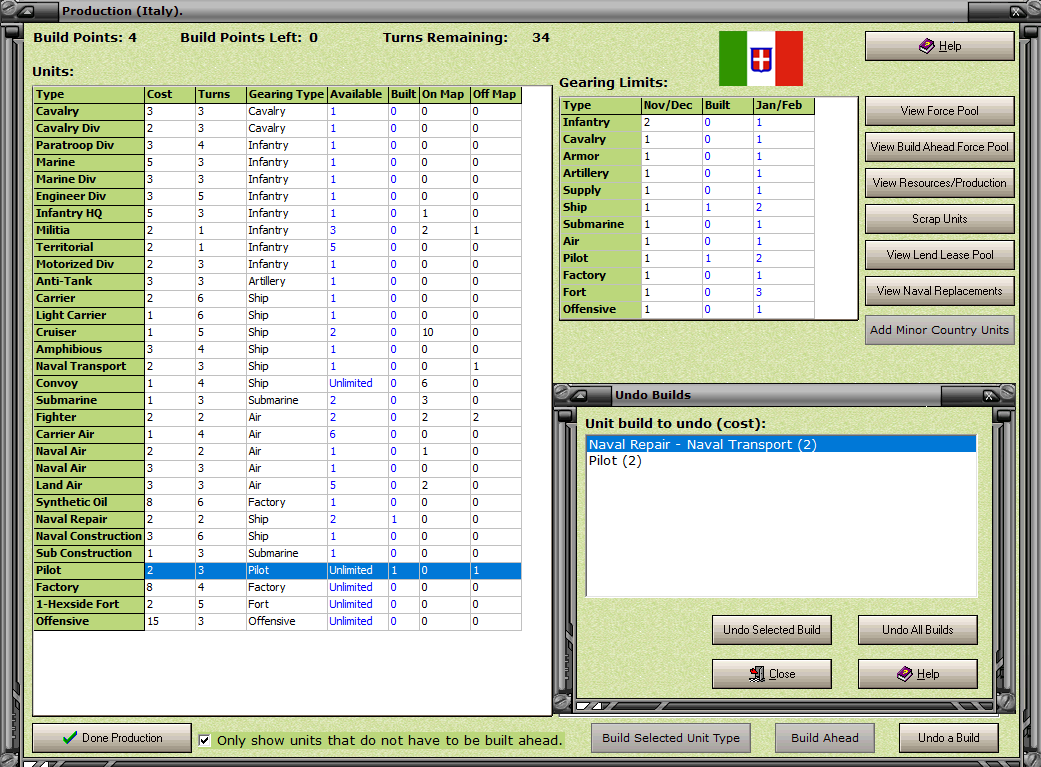This screenshot has width=1041, height=767.
Task: Select the Engineer Div unit row
Action: (278, 197)
